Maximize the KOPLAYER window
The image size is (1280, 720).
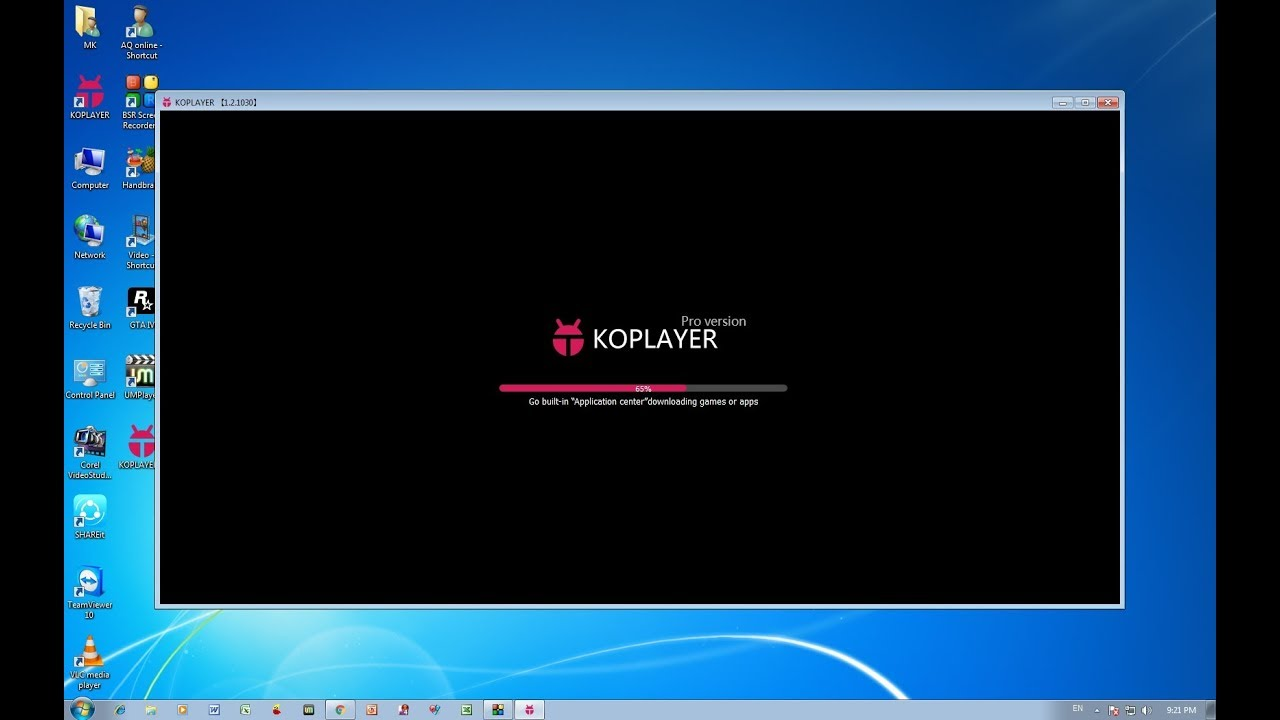pyautogui.click(x=1085, y=102)
